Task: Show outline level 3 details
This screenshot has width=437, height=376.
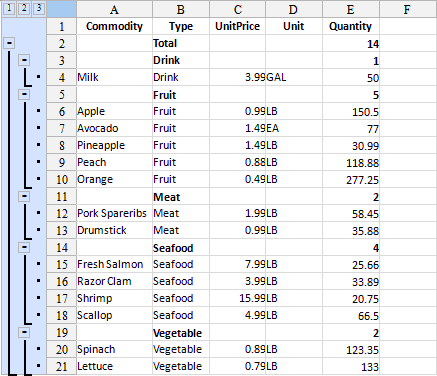Action: [x=39, y=9]
